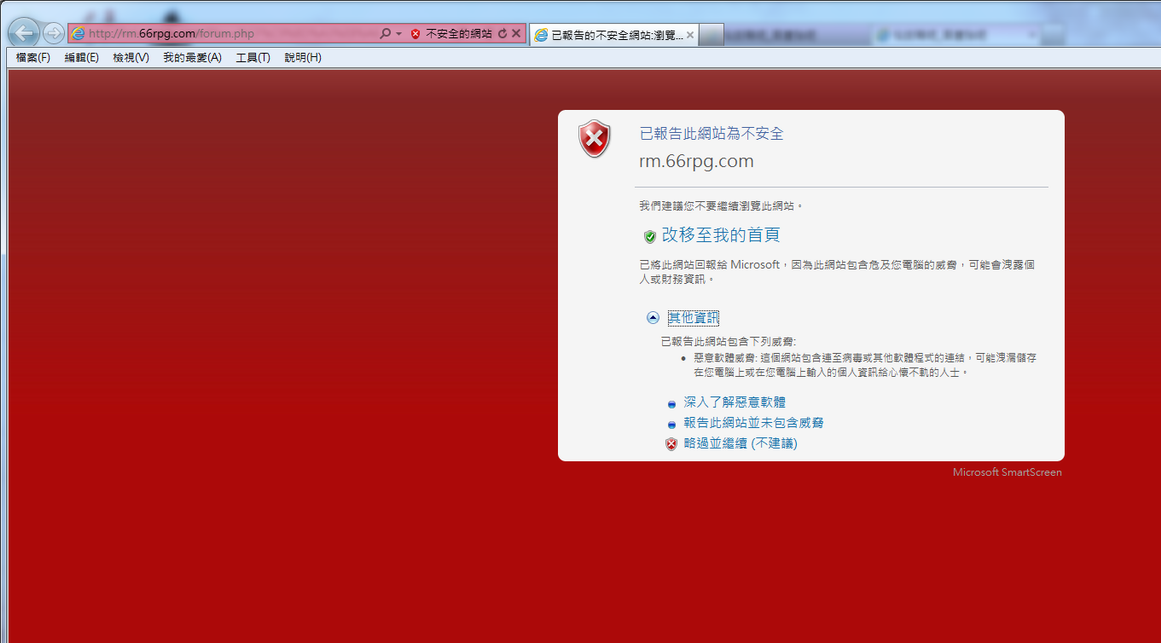Click the 改移至我的首頁 link
Image resolution: width=1161 pixels, height=643 pixels.
[x=720, y=235]
